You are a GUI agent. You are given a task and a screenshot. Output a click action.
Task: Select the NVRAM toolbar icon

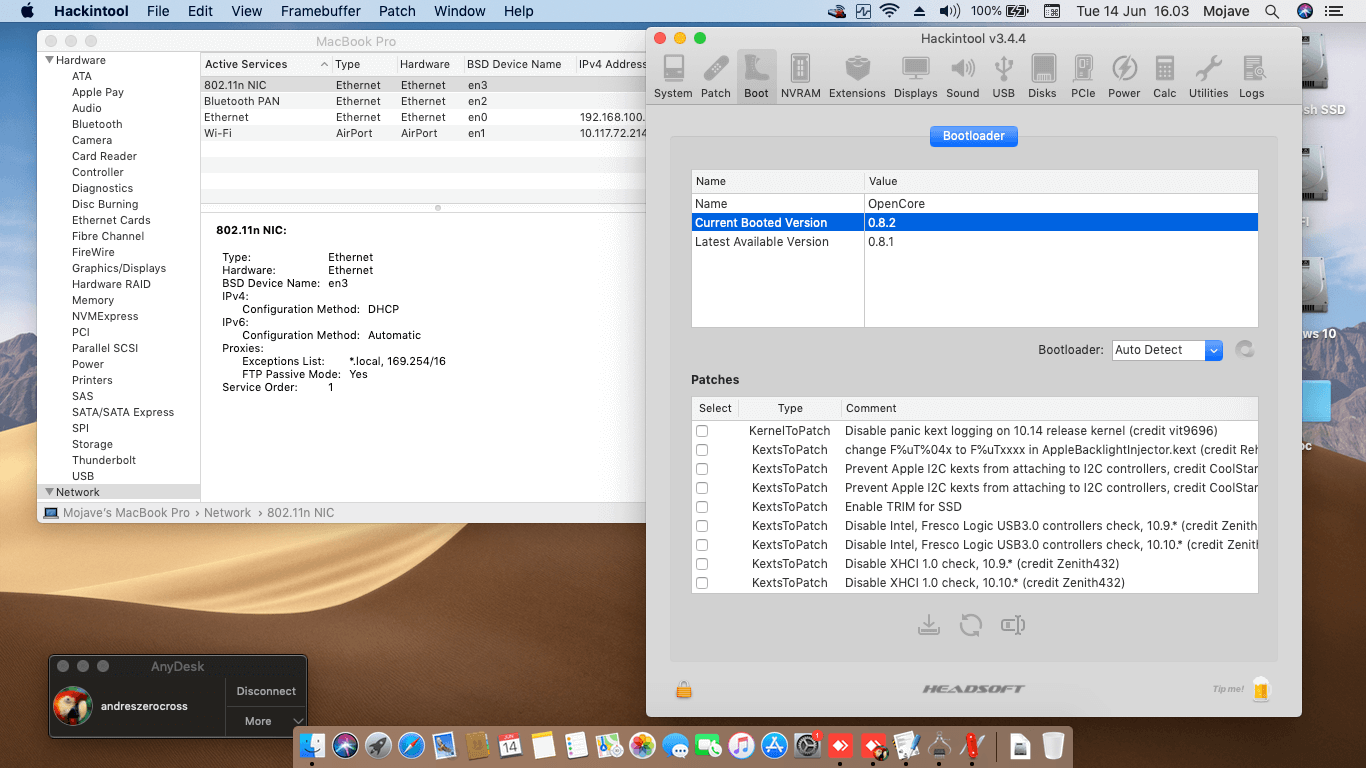tap(800, 76)
